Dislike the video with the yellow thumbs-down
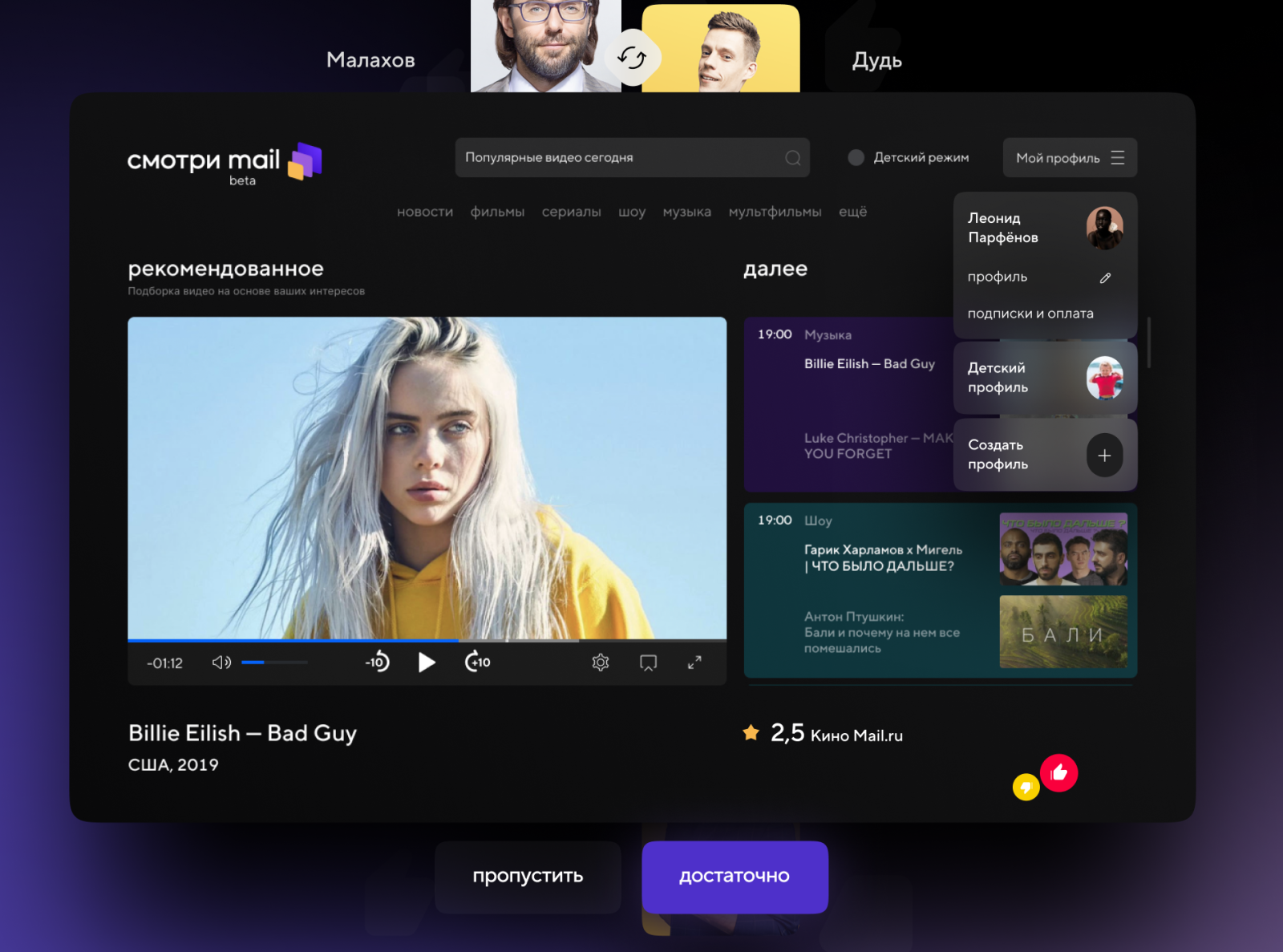The height and width of the screenshot is (952, 1283). [1026, 787]
